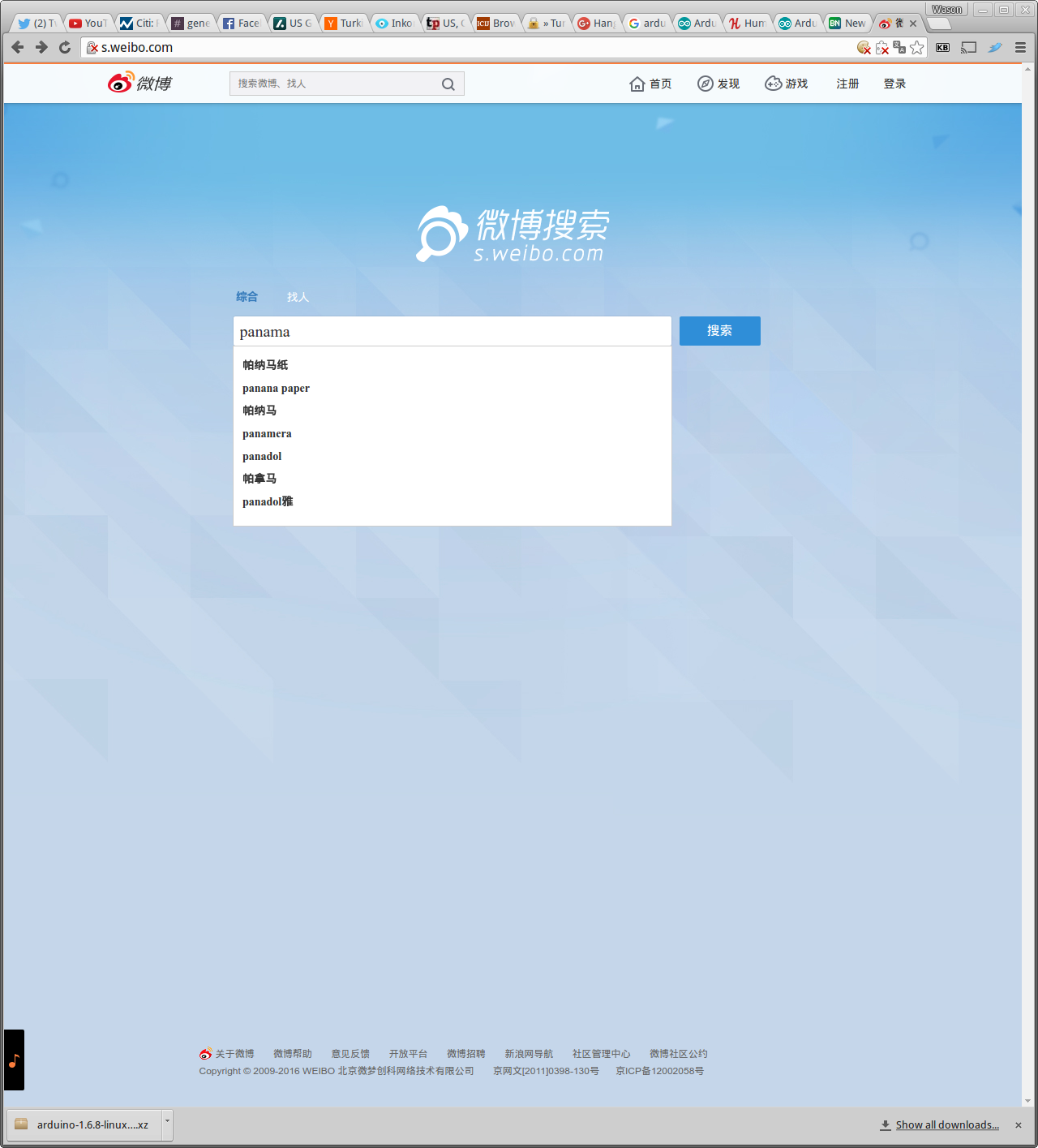
Task: Open the 微博帮助 footer link
Action: coord(293,1054)
